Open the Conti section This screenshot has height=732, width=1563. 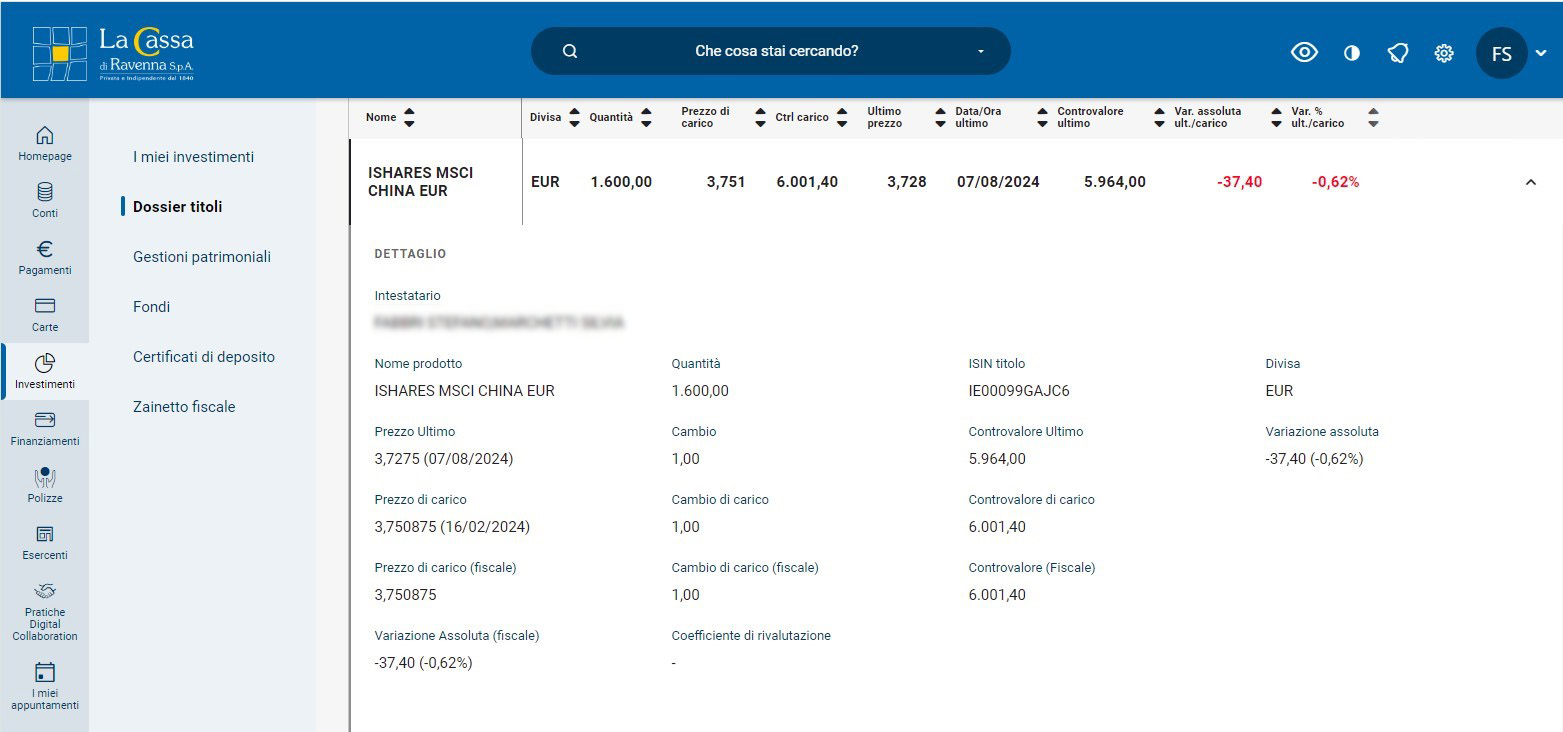click(x=45, y=200)
